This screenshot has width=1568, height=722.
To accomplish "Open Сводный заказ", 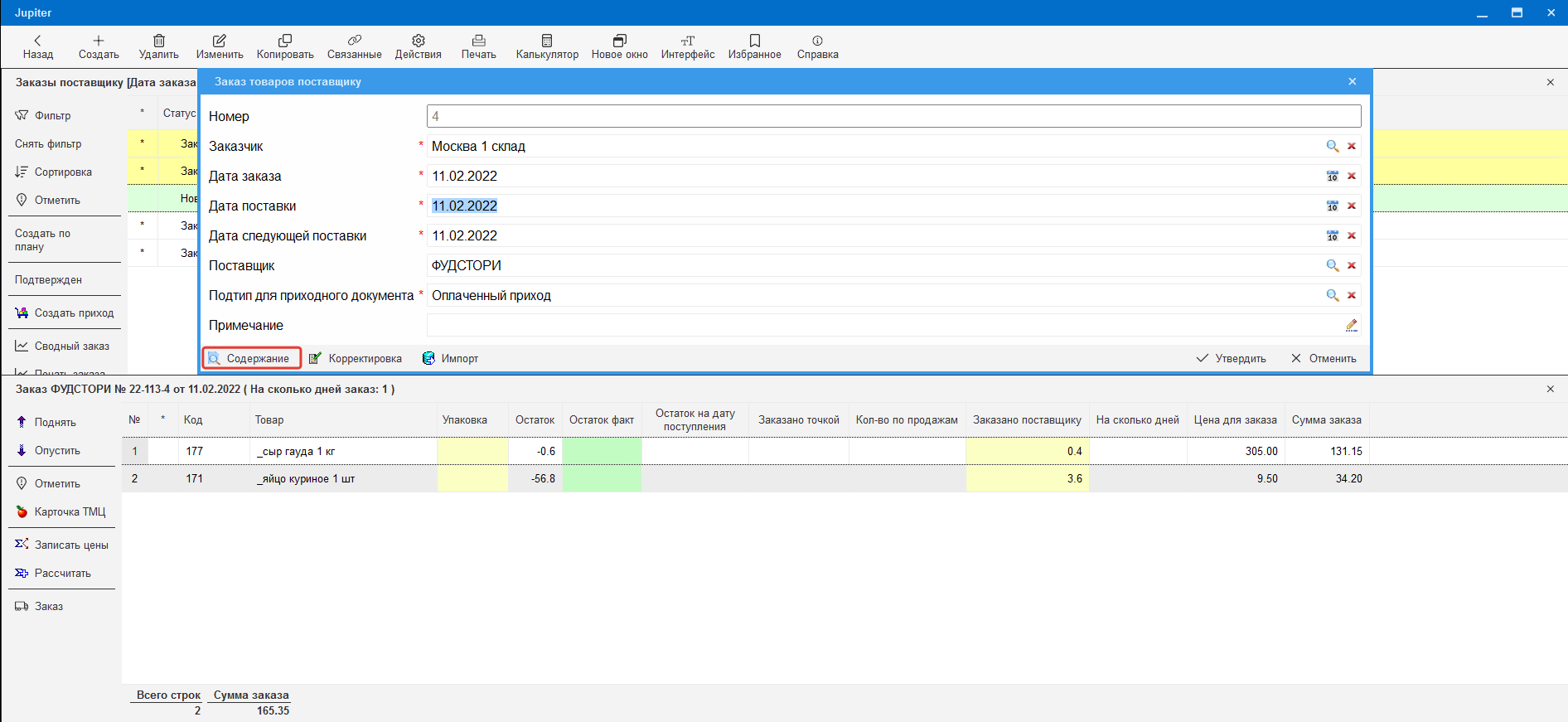I will [62, 346].
